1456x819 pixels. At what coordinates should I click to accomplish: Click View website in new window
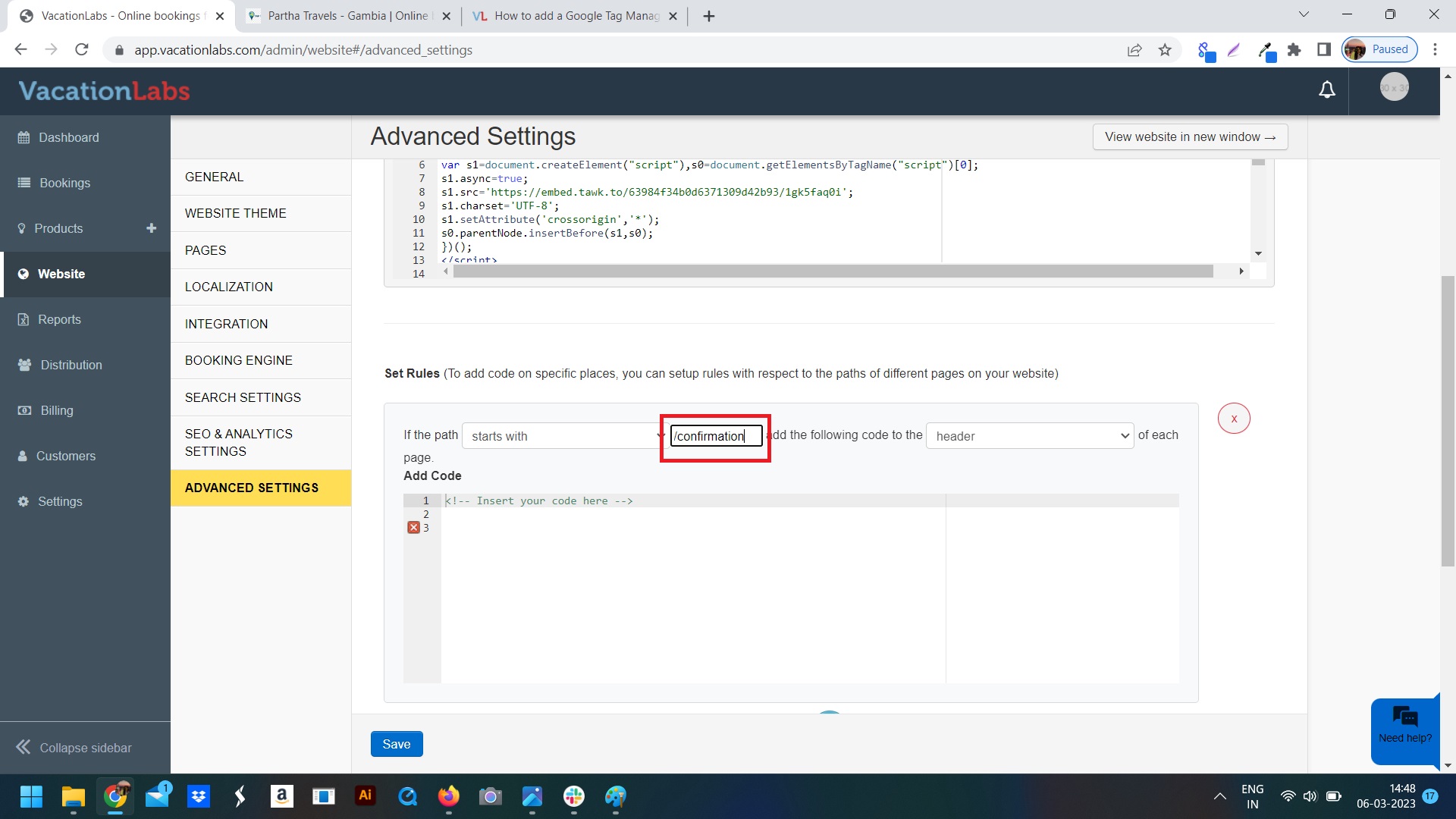point(1189,137)
